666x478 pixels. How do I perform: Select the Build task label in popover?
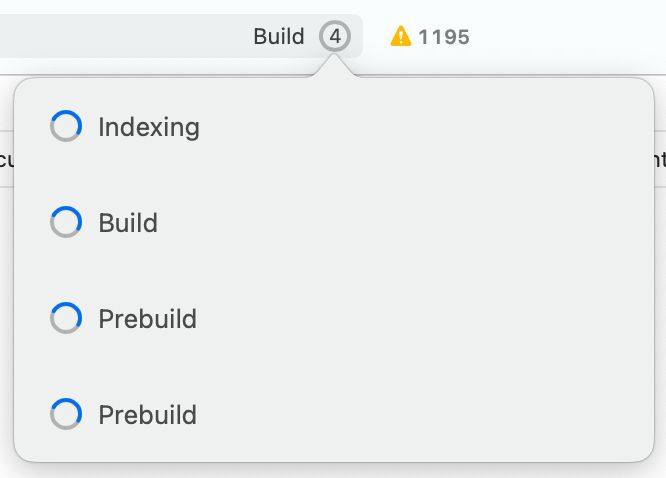(x=128, y=223)
